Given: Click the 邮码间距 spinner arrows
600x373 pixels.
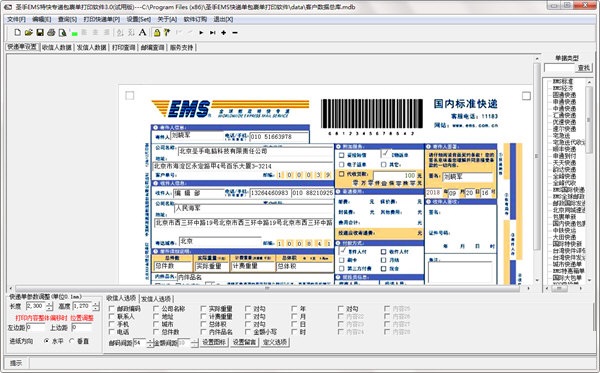Looking at the screenshot, I should point(150,343).
